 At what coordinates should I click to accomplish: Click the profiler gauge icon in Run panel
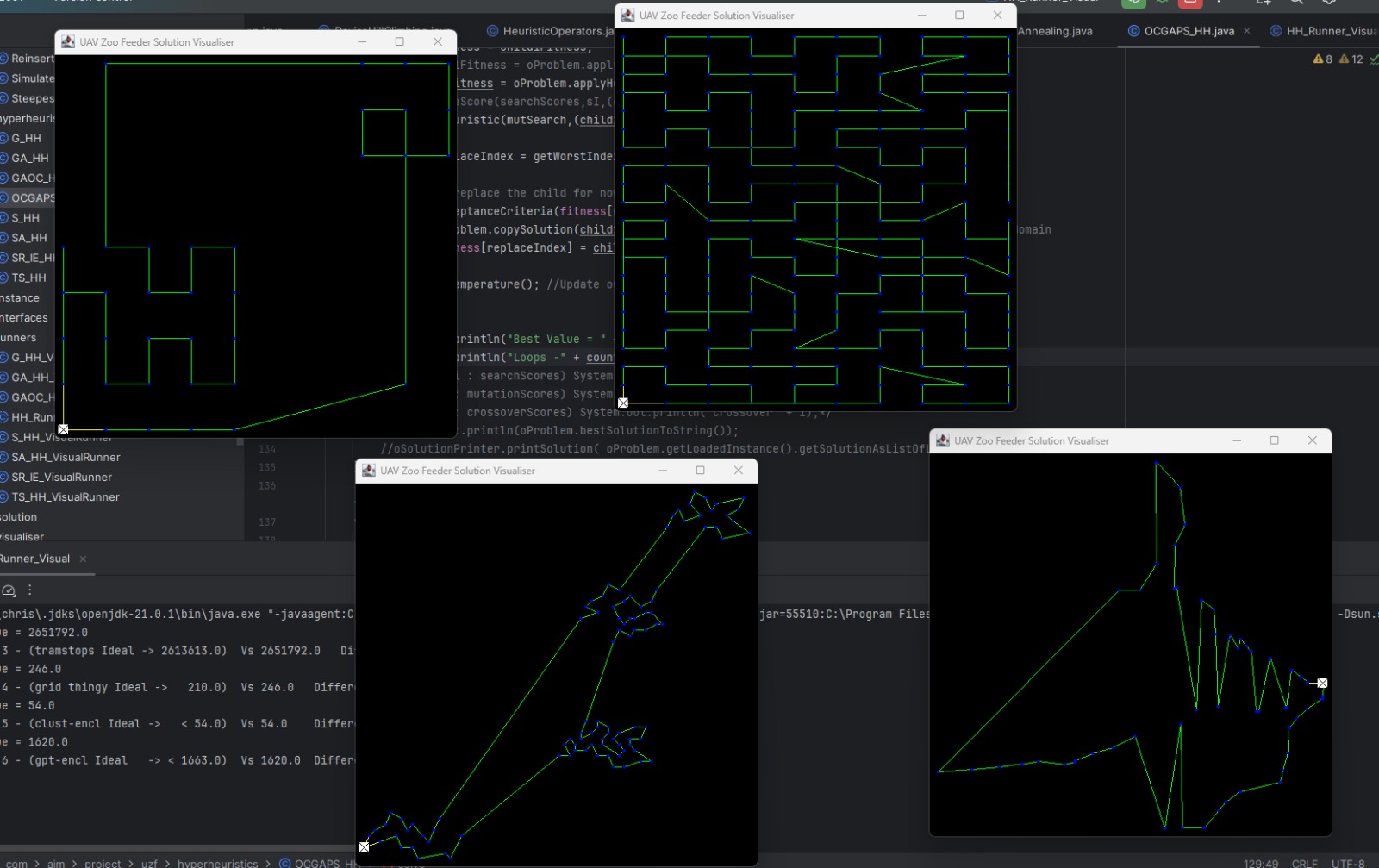(9, 590)
